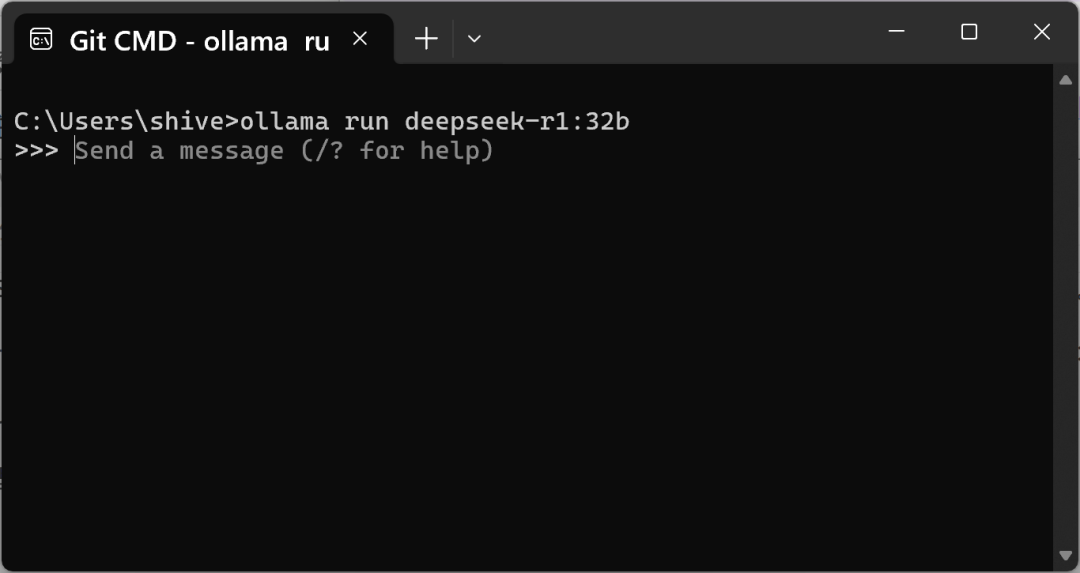Open a new terminal tab with plus icon
The height and width of the screenshot is (573, 1080).
(426, 39)
